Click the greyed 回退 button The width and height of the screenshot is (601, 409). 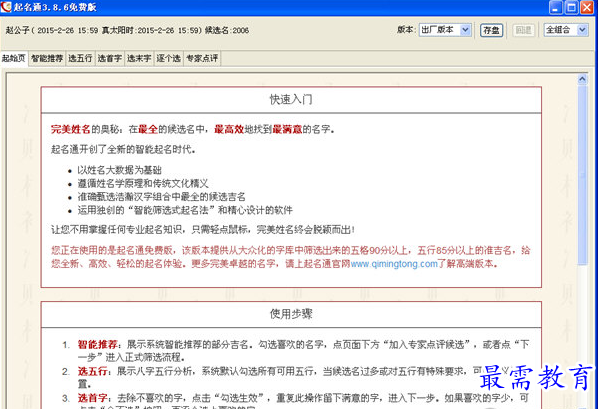(x=524, y=30)
